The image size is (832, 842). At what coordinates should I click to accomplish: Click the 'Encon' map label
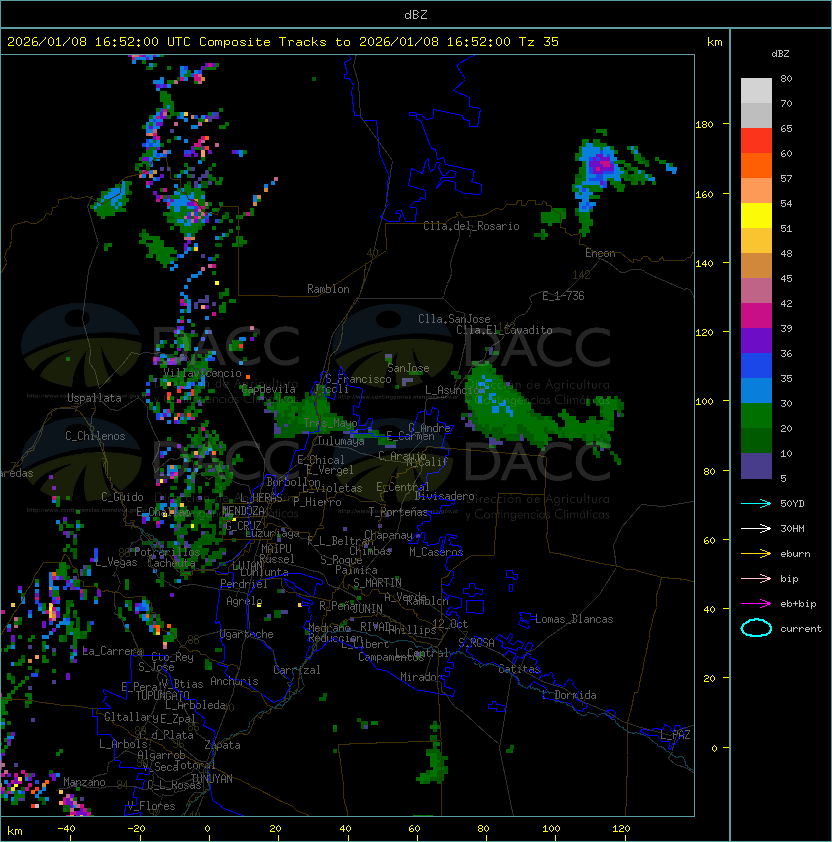click(x=600, y=253)
